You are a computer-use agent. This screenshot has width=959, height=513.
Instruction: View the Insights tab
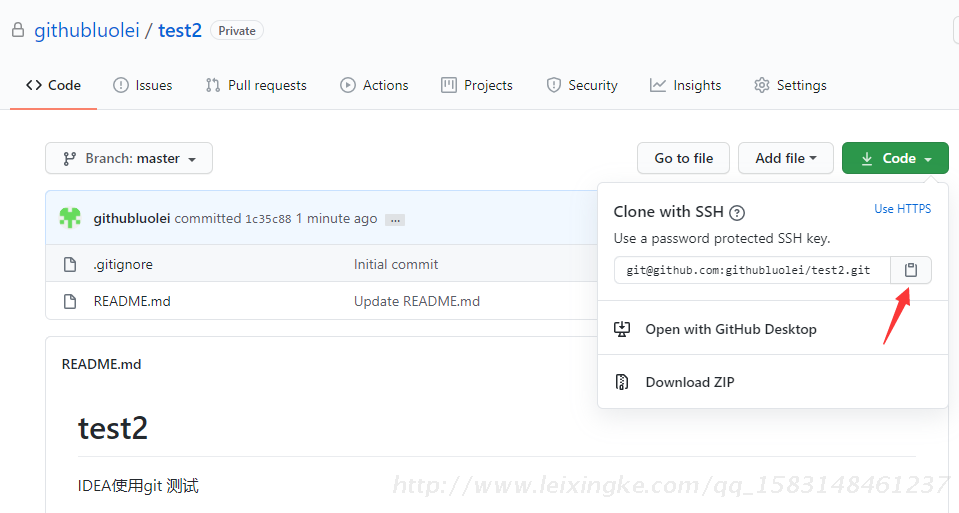click(x=685, y=85)
